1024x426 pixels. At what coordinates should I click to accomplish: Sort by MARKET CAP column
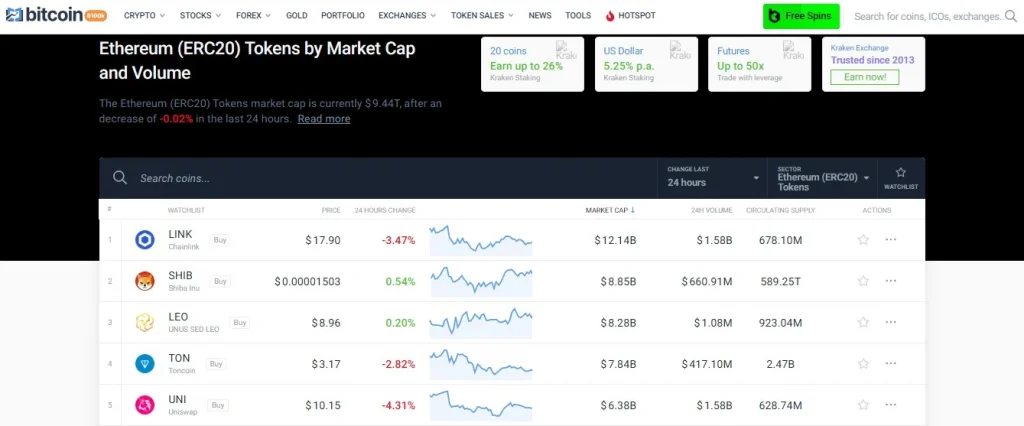click(x=610, y=210)
